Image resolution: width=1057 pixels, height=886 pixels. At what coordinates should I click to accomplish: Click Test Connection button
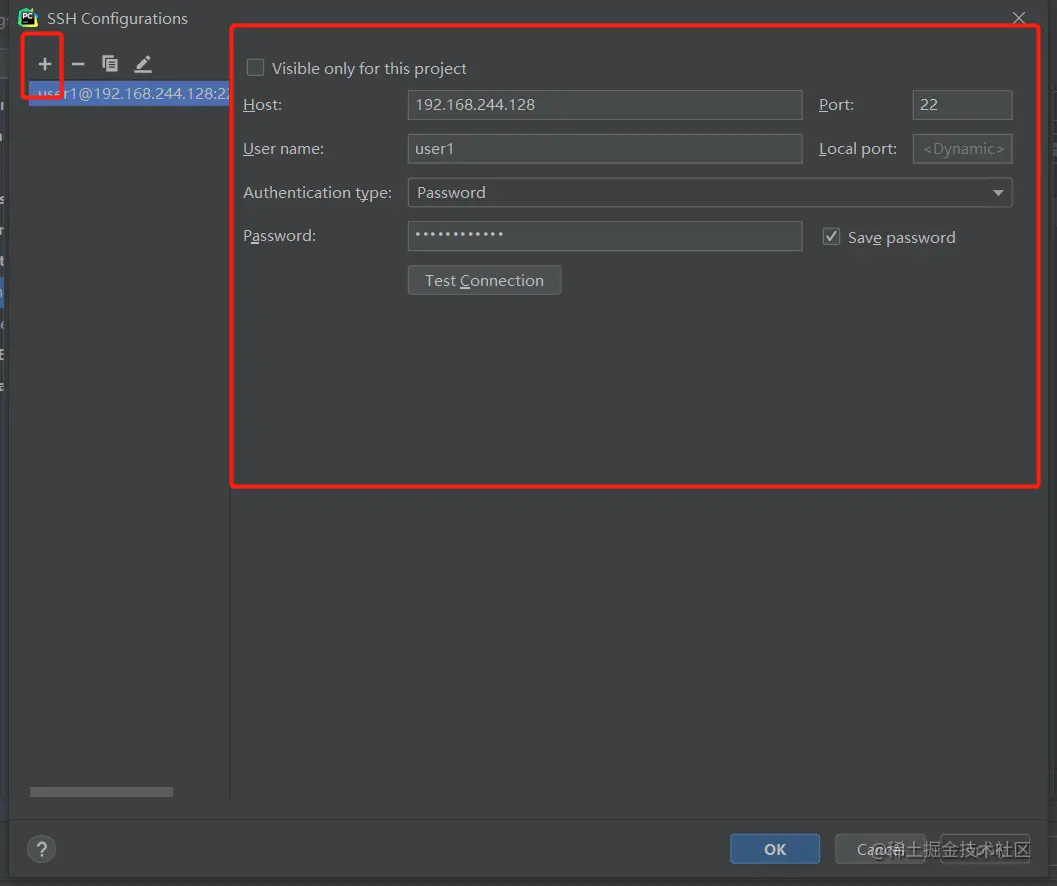pyautogui.click(x=485, y=280)
